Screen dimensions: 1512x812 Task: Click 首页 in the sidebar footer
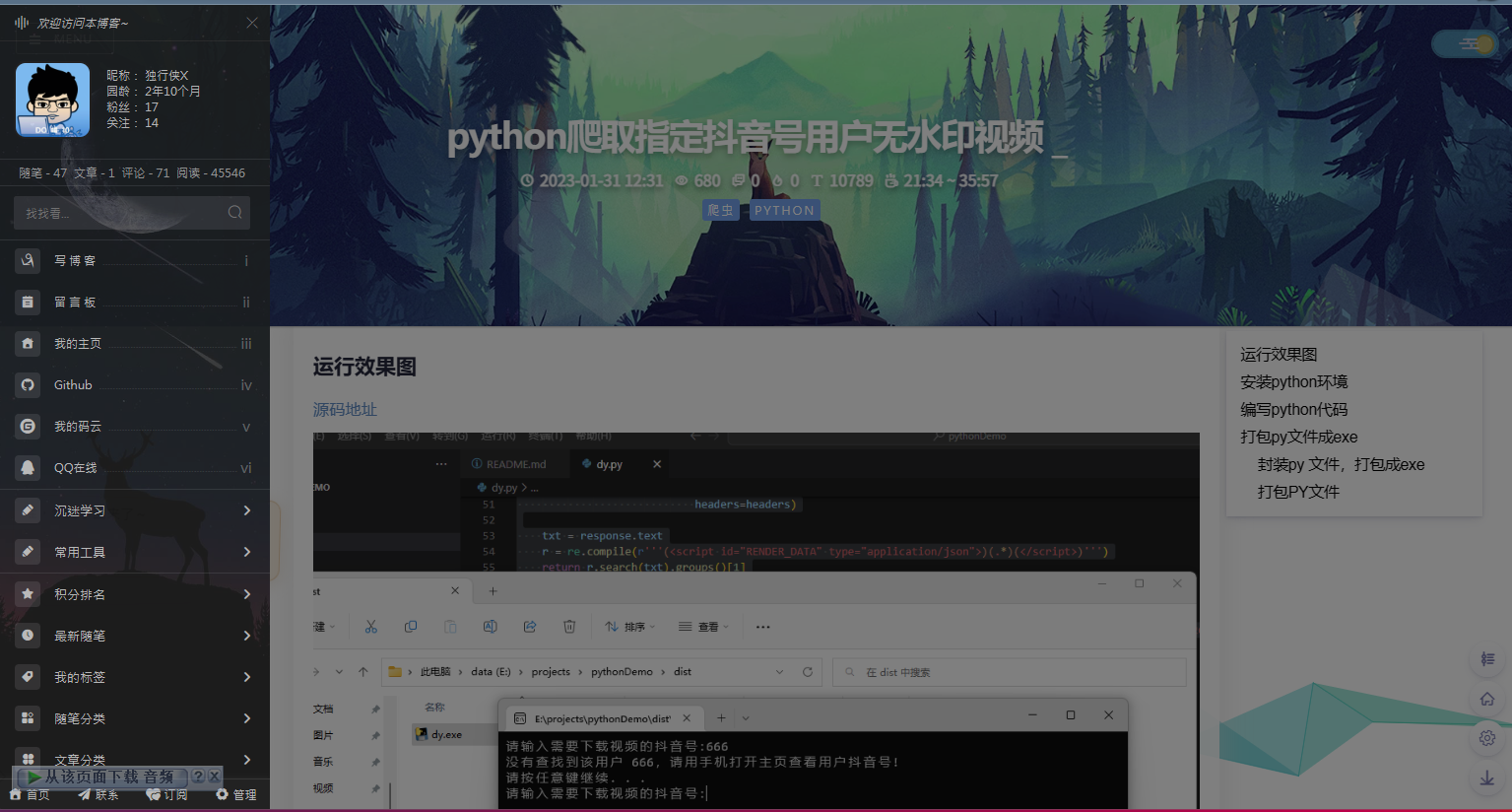pos(30,794)
